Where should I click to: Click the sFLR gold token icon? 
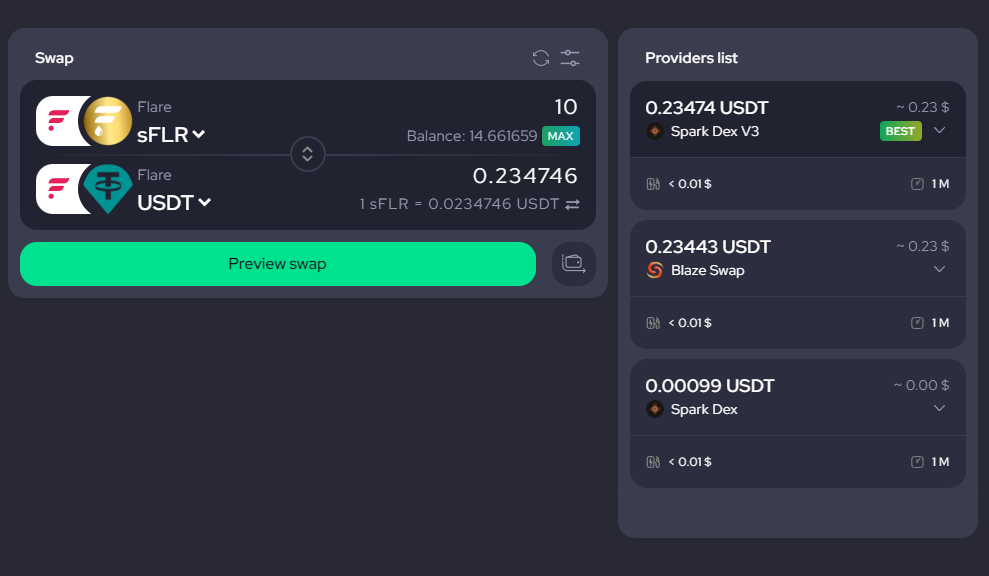pos(108,121)
